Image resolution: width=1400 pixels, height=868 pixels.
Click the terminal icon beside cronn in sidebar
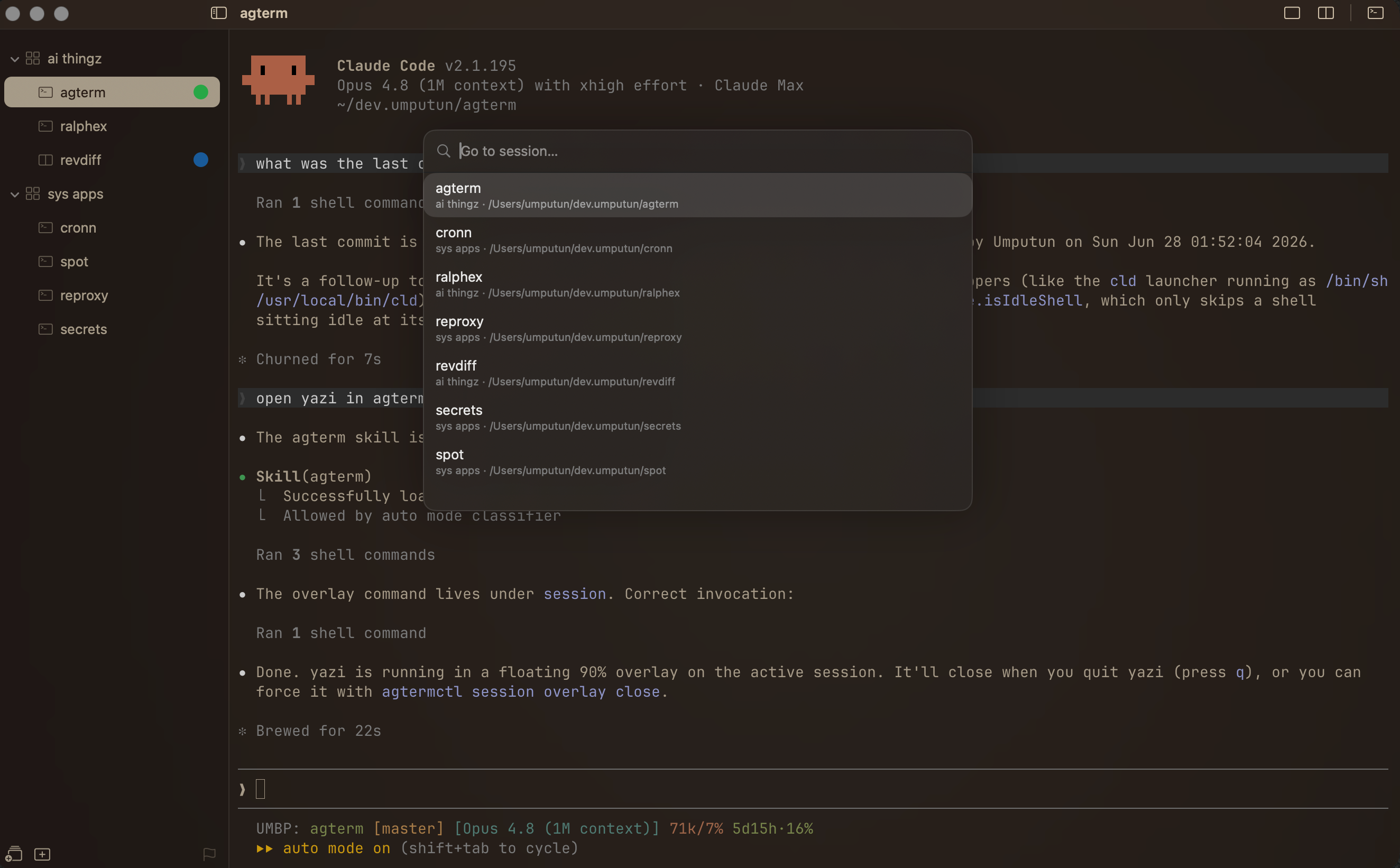[x=45, y=227]
